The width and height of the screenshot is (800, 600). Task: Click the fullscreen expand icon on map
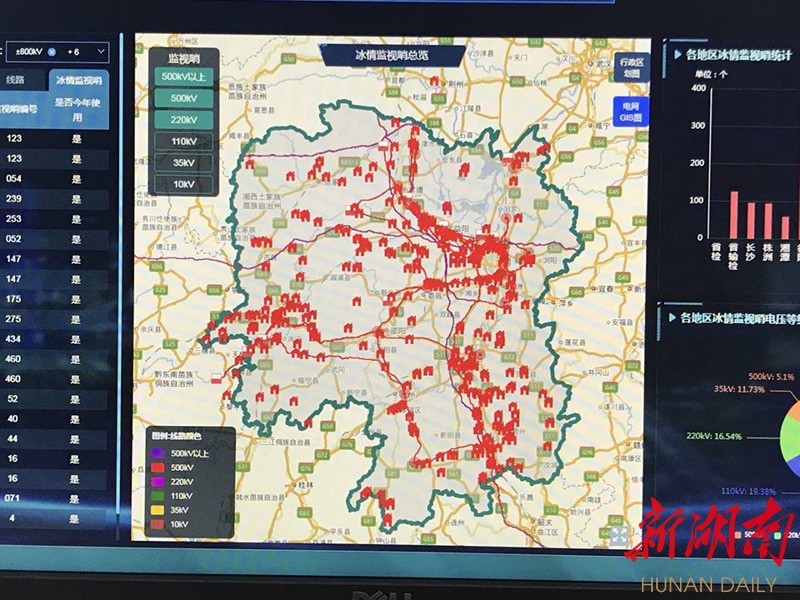[619, 537]
